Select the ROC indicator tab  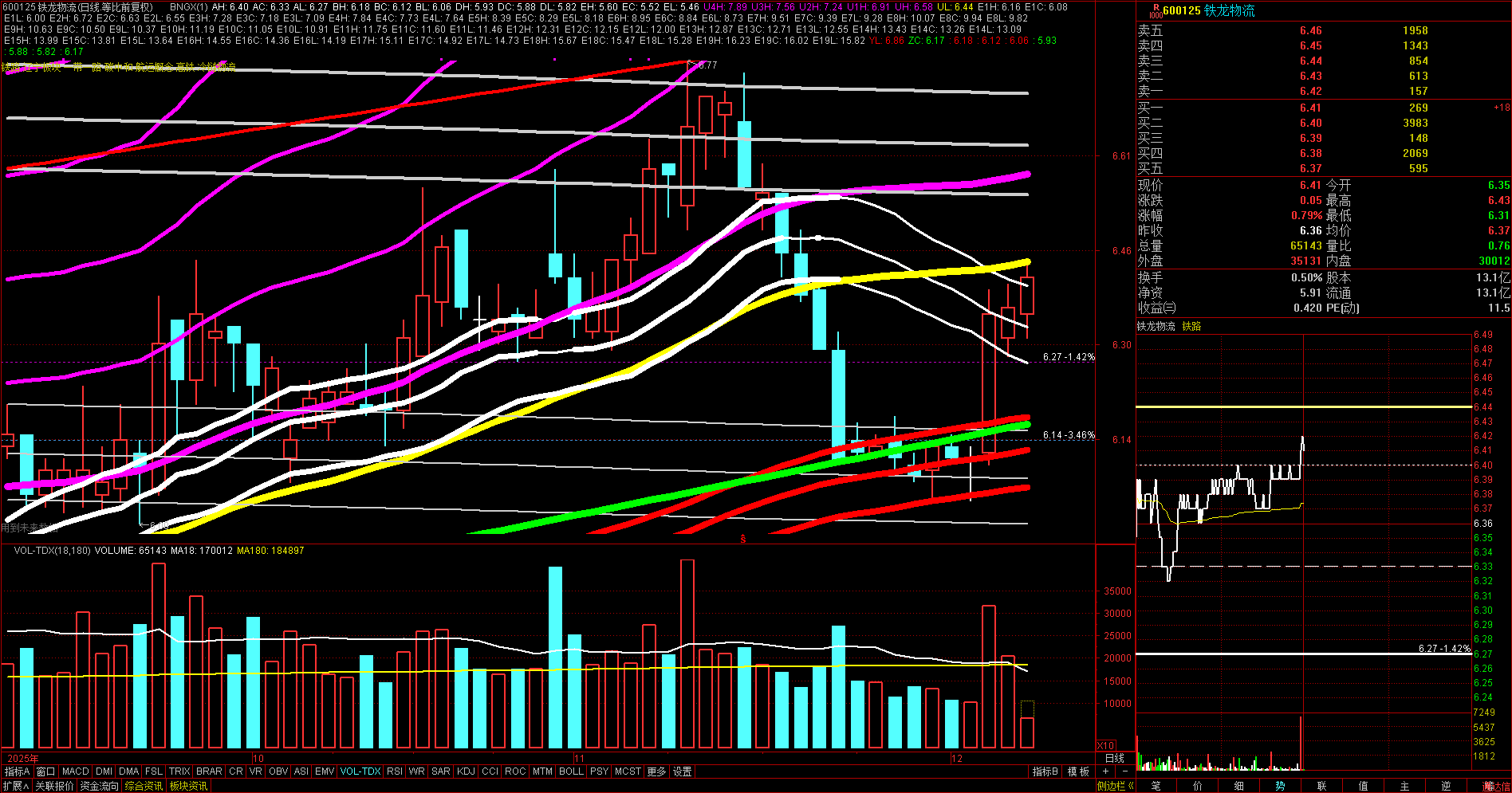pyautogui.click(x=516, y=771)
